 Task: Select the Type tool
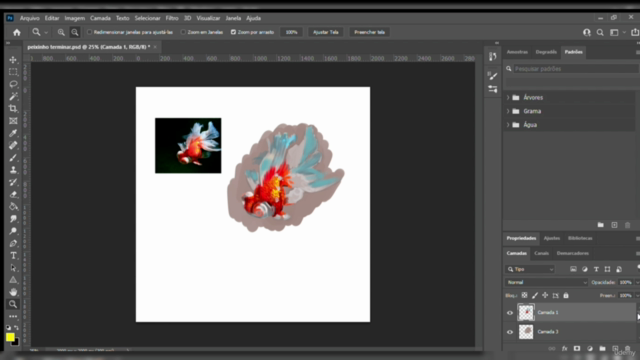(x=13, y=256)
